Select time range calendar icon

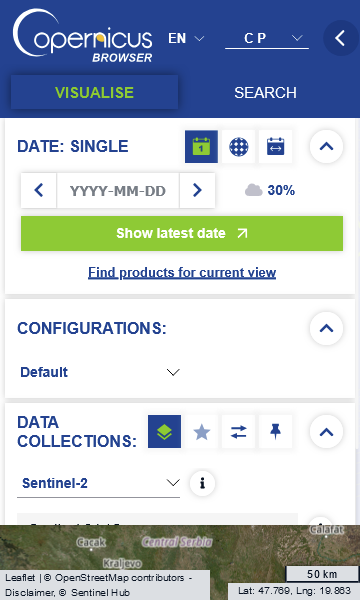coord(275,147)
